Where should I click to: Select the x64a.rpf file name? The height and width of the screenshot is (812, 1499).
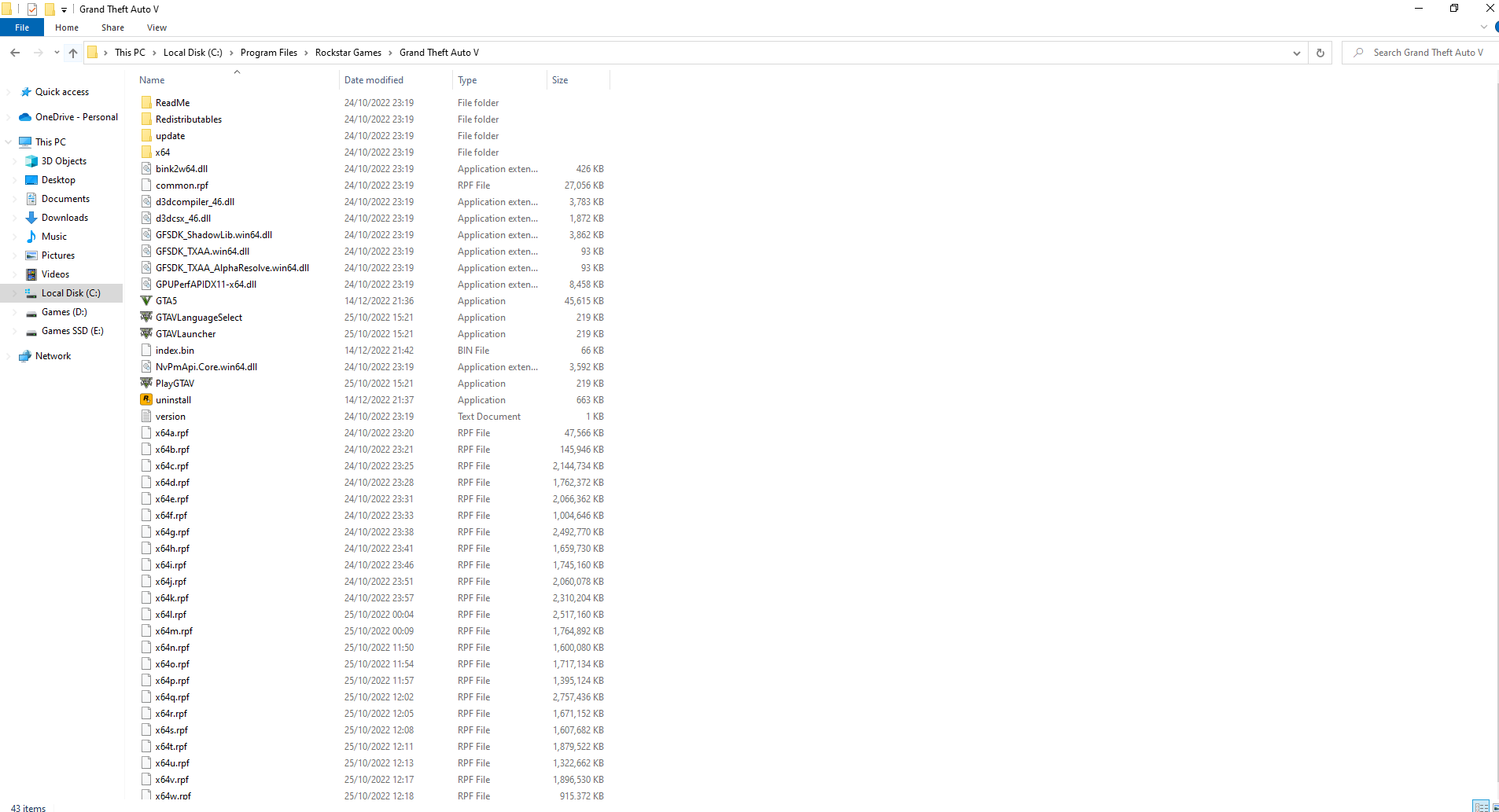(x=172, y=433)
